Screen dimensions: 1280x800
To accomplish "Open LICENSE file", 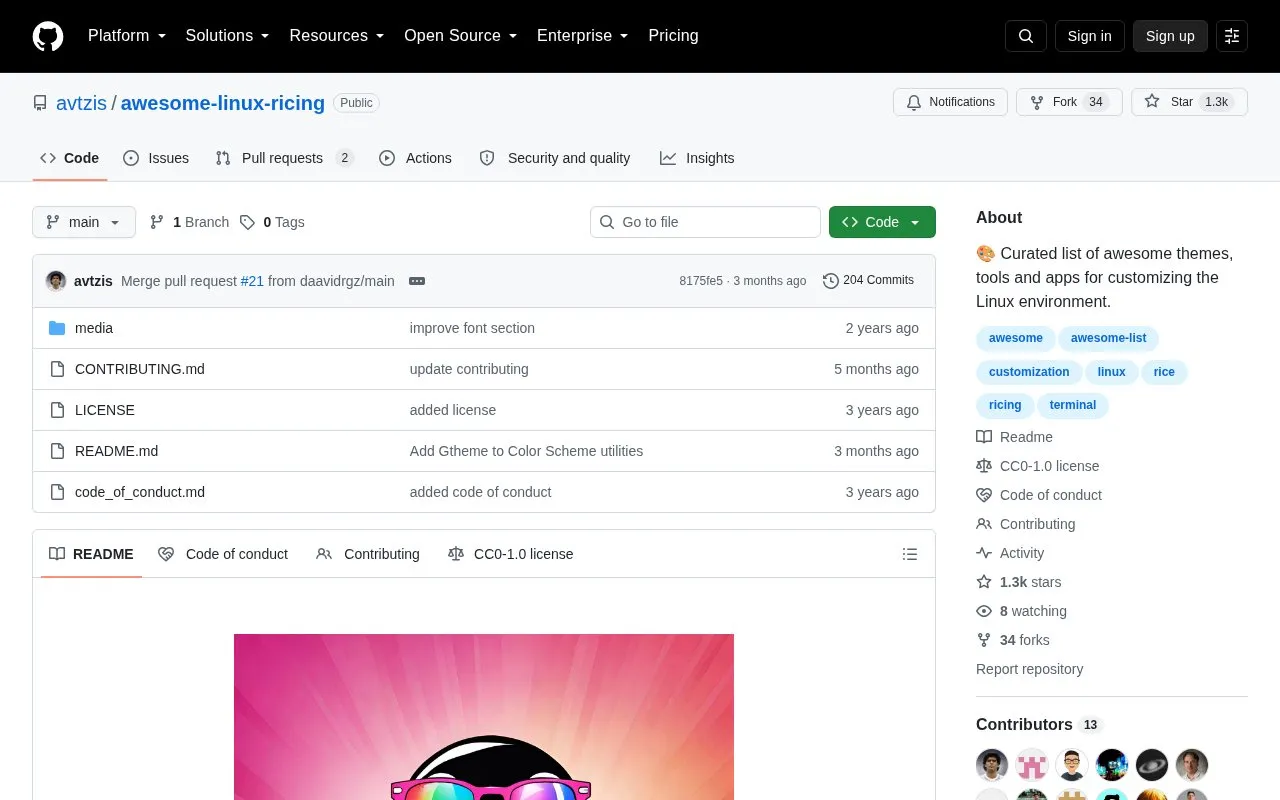I will click(105, 410).
